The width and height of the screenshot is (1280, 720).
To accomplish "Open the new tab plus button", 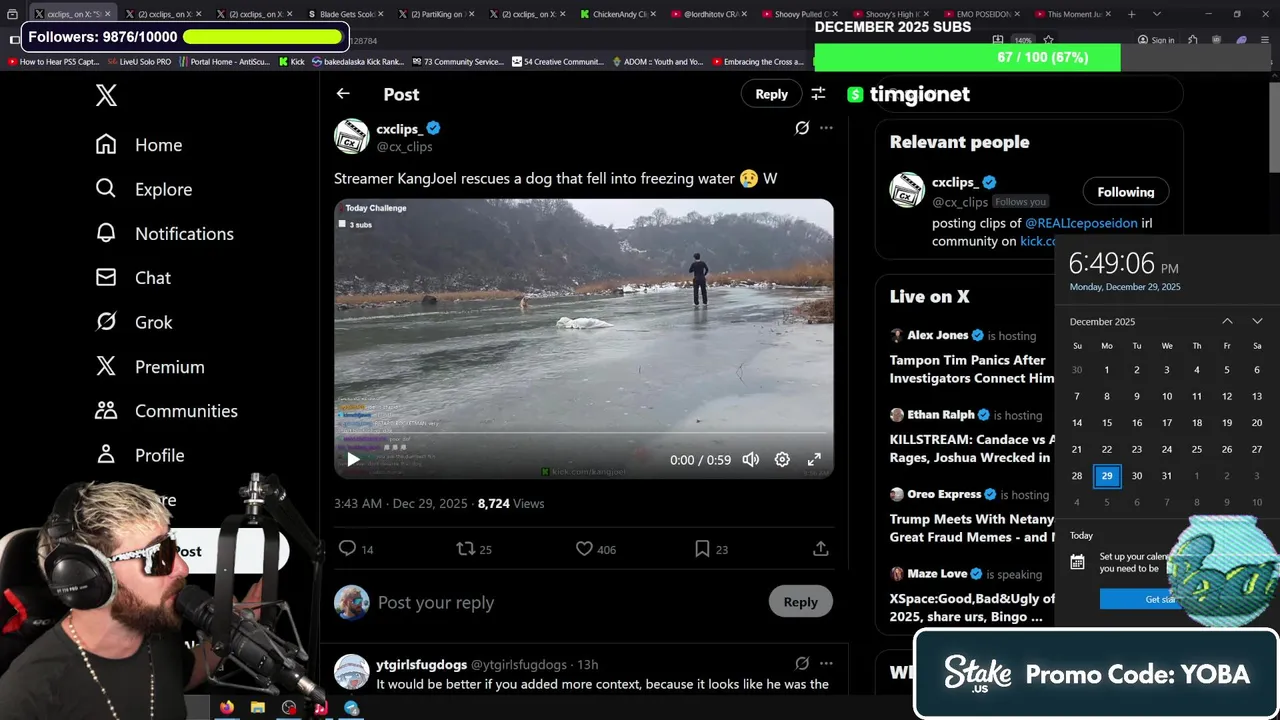I will 1131,14.
